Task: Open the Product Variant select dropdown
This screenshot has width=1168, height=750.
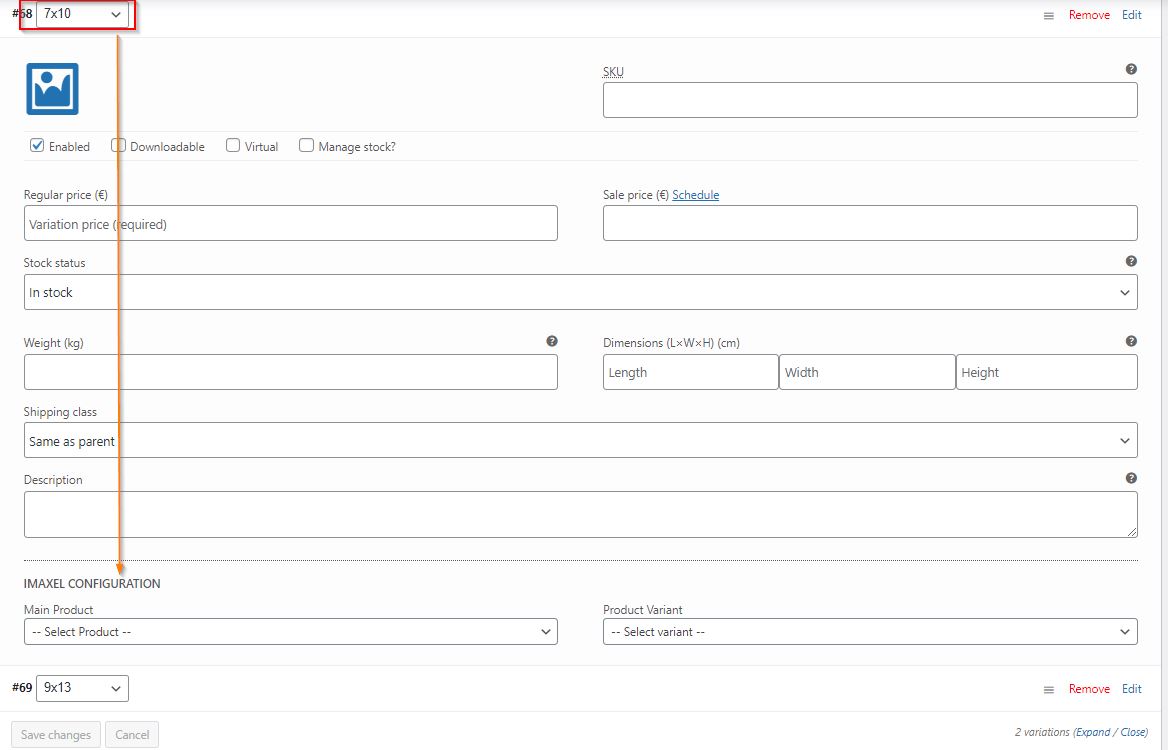Action: point(870,632)
